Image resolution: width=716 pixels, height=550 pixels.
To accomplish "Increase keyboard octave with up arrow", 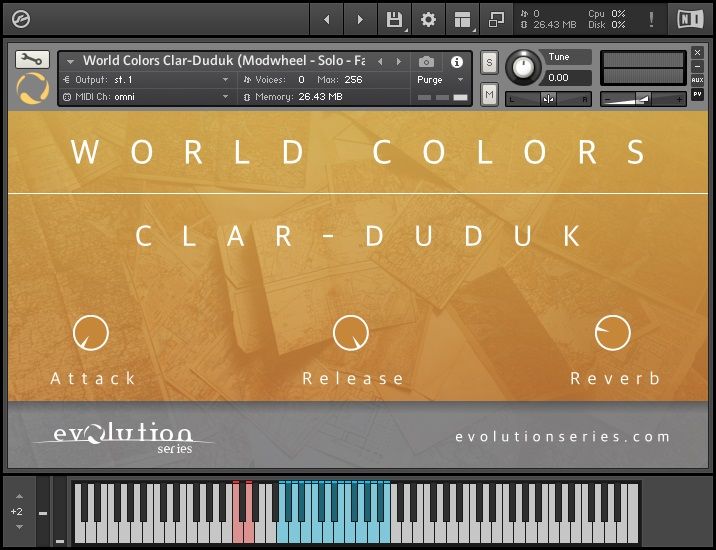I will click(19, 497).
